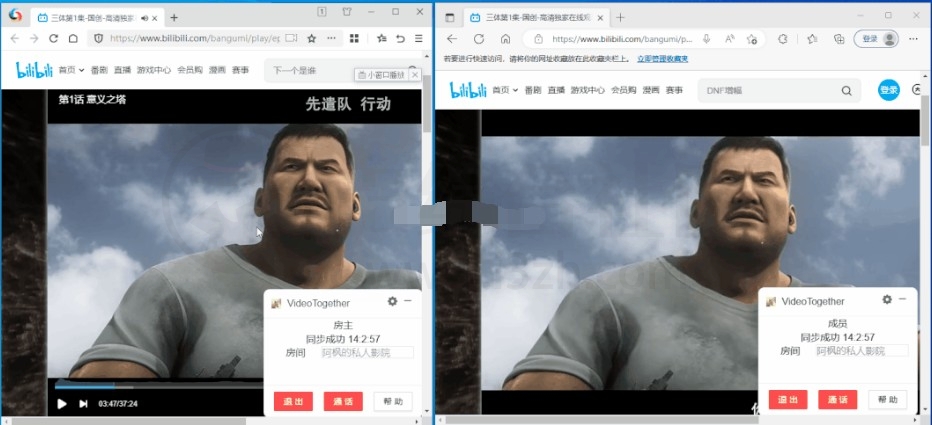Close the bilibili tab in right Edge browser
The height and width of the screenshot is (425, 932).
point(600,17)
